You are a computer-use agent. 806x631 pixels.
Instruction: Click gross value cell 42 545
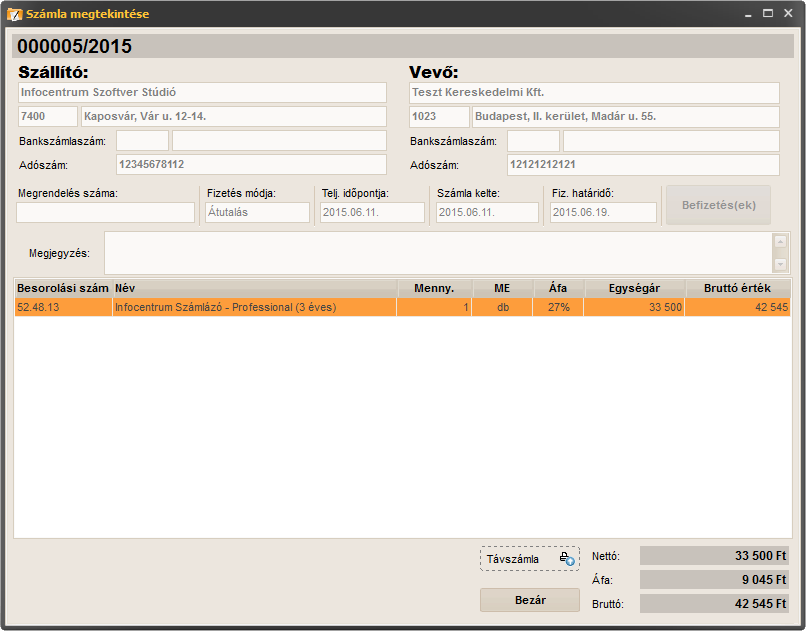pyautogui.click(x=738, y=307)
